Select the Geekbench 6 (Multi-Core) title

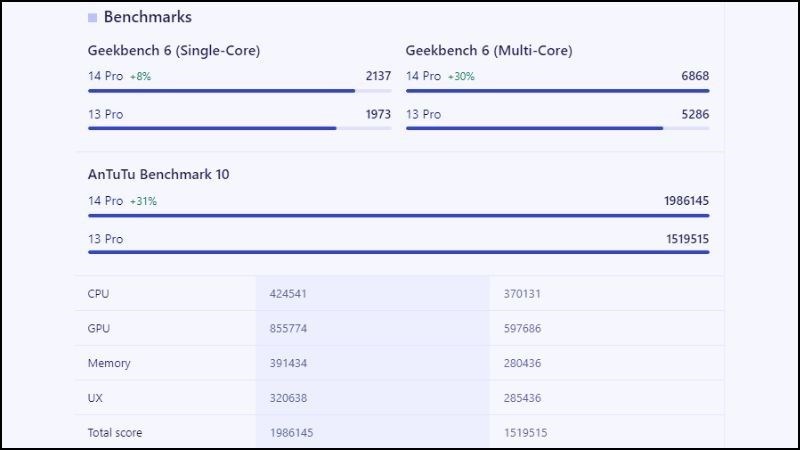pos(489,51)
